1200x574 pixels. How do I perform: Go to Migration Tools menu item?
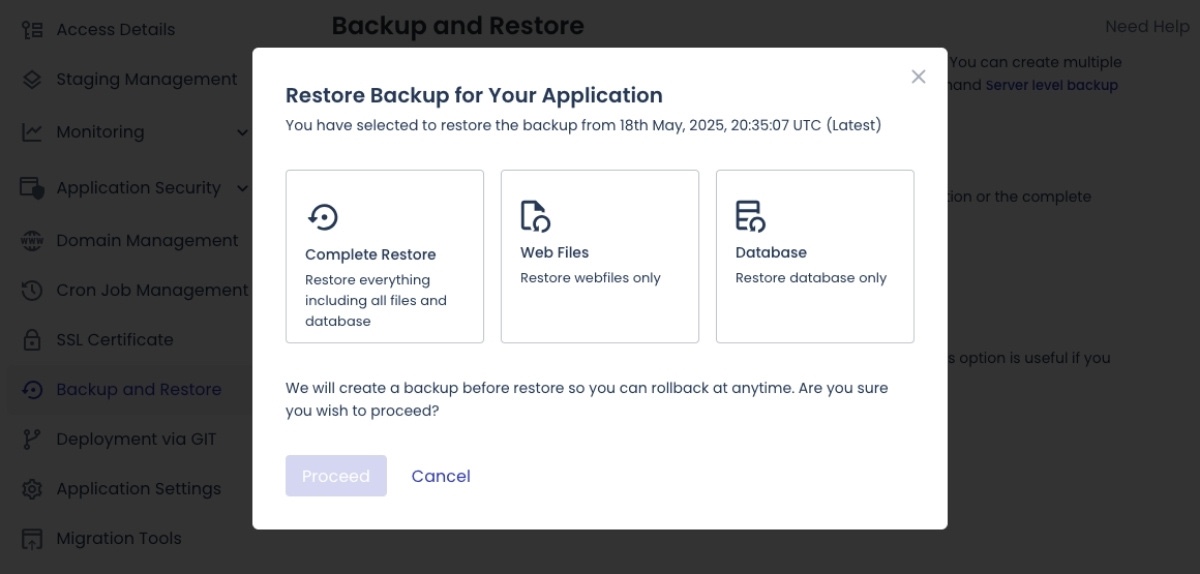pos(118,538)
